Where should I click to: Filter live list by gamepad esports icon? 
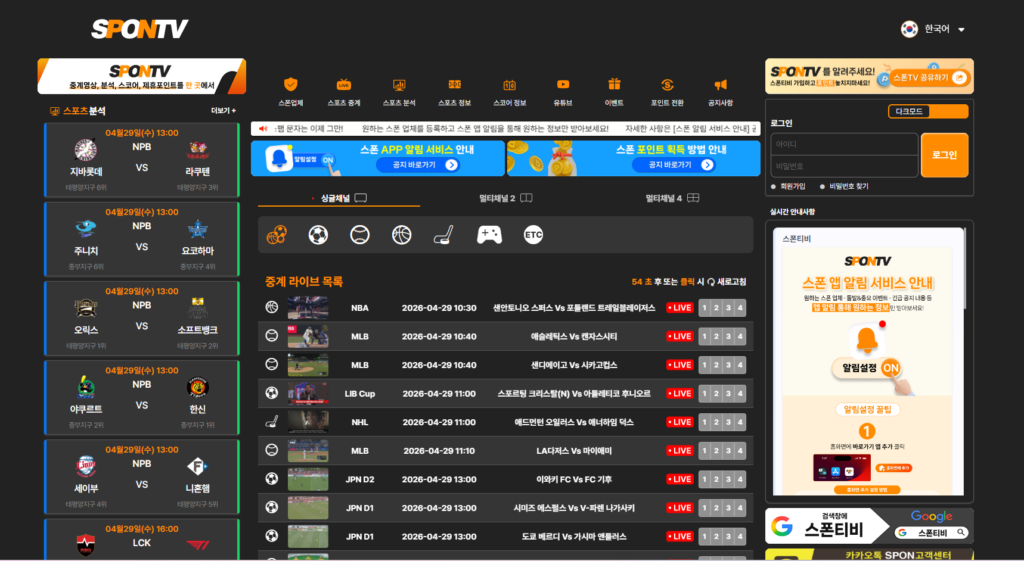[489, 234]
